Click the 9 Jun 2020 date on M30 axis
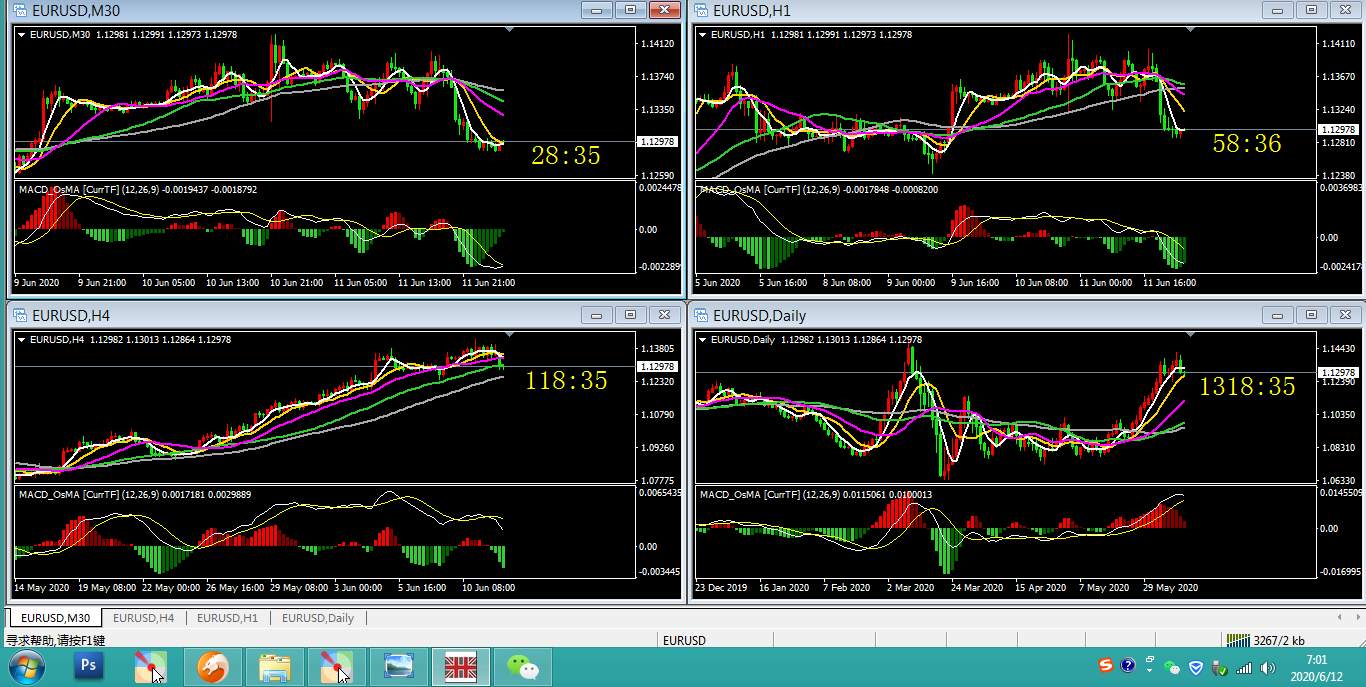 click(x=36, y=283)
